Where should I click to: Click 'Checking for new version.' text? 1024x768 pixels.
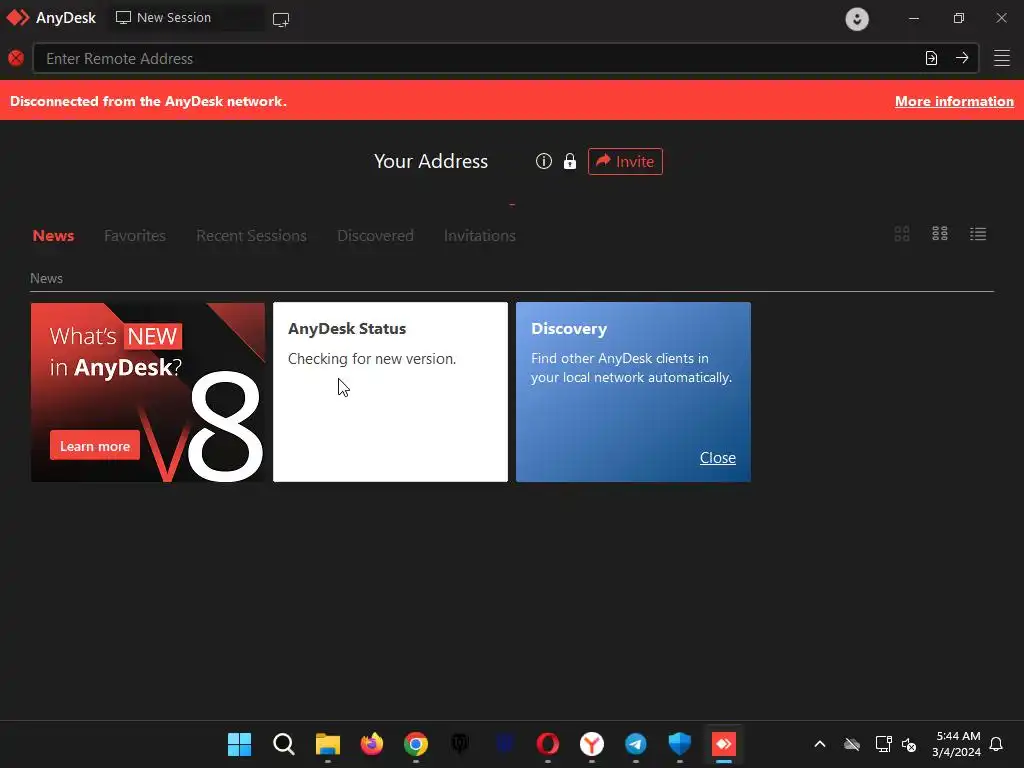point(372,359)
